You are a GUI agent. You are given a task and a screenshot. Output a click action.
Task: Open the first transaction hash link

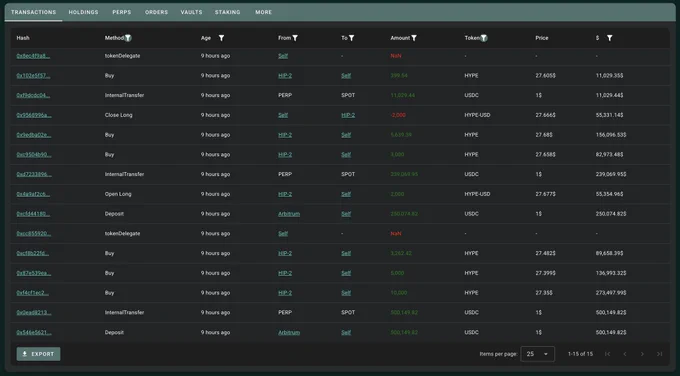(33, 56)
